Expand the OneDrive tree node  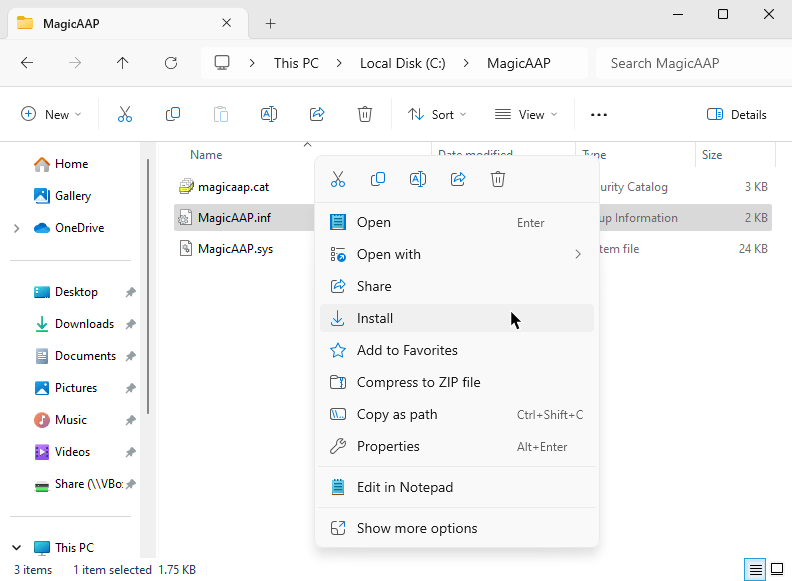click(x=16, y=228)
